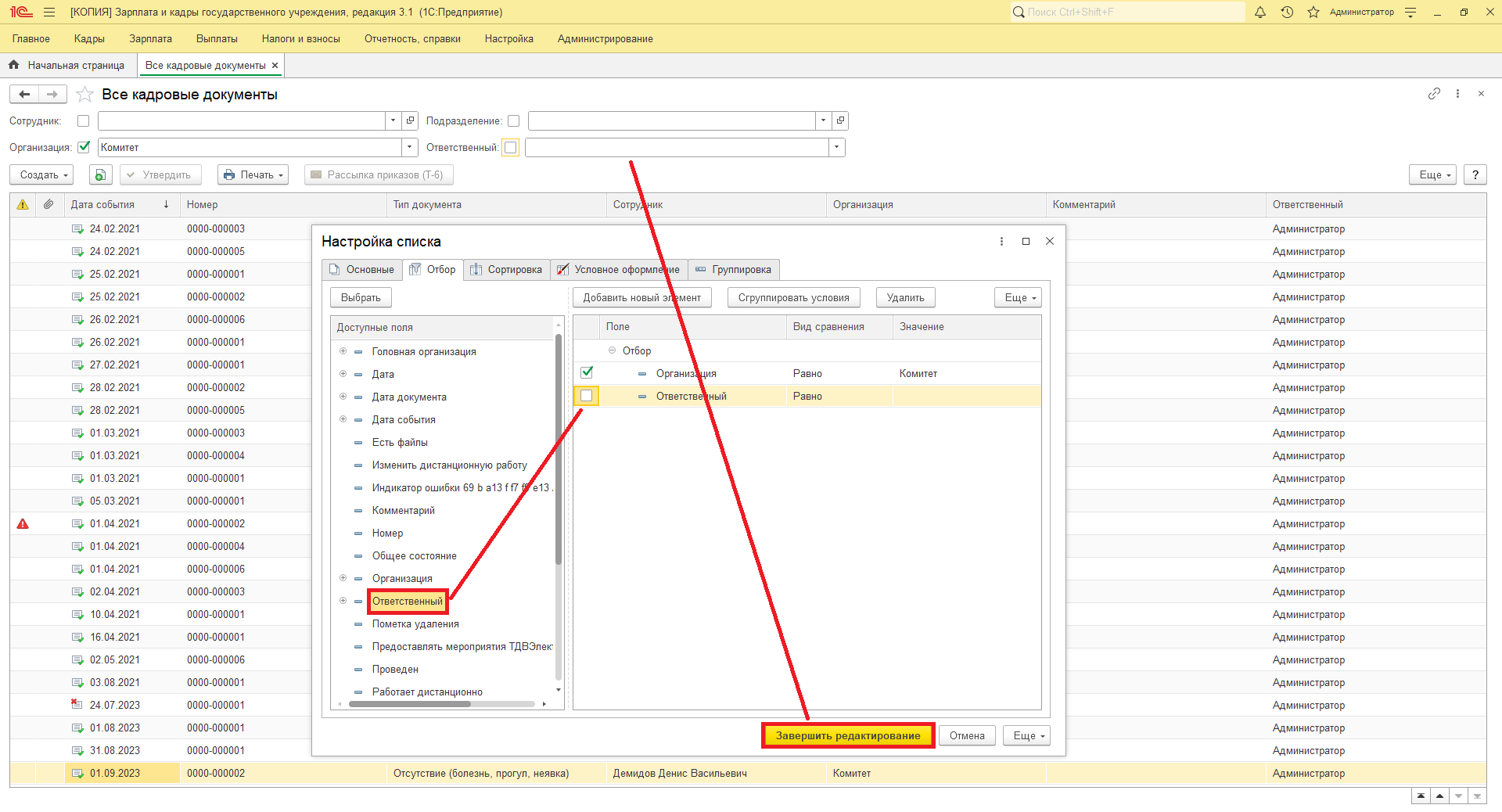Open the Администрирование menu
1502x812 pixels.
click(605, 39)
